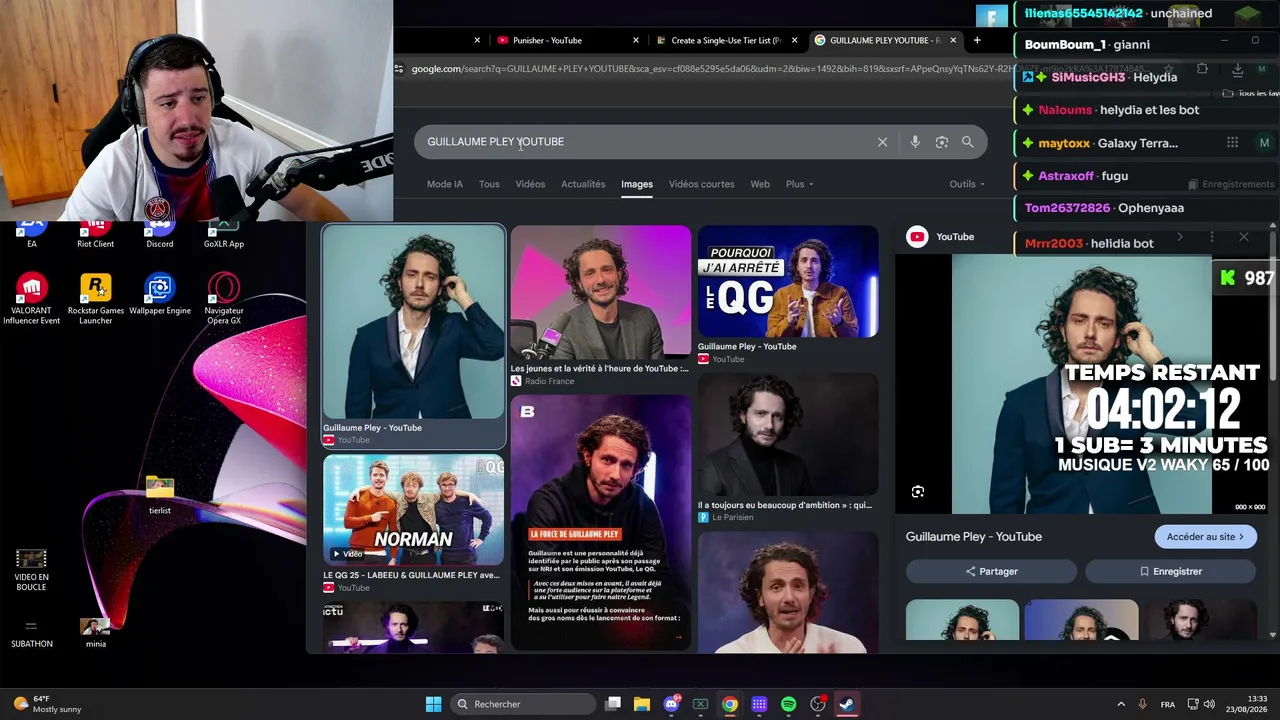This screenshot has width=1280, height=720.
Task: Expand the Plus dropdown menu
Action: tap(799, 184)
